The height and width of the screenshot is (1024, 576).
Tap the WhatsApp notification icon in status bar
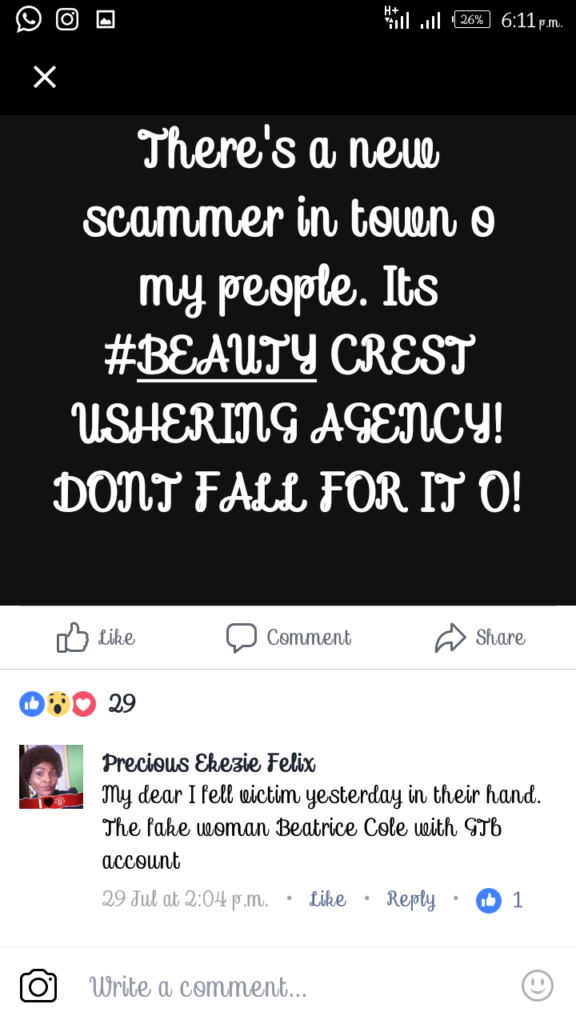point(28,20)
